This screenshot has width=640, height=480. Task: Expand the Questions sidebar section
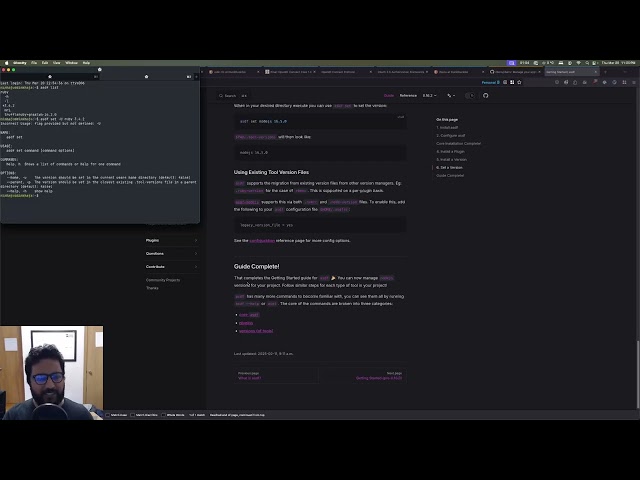171,253
